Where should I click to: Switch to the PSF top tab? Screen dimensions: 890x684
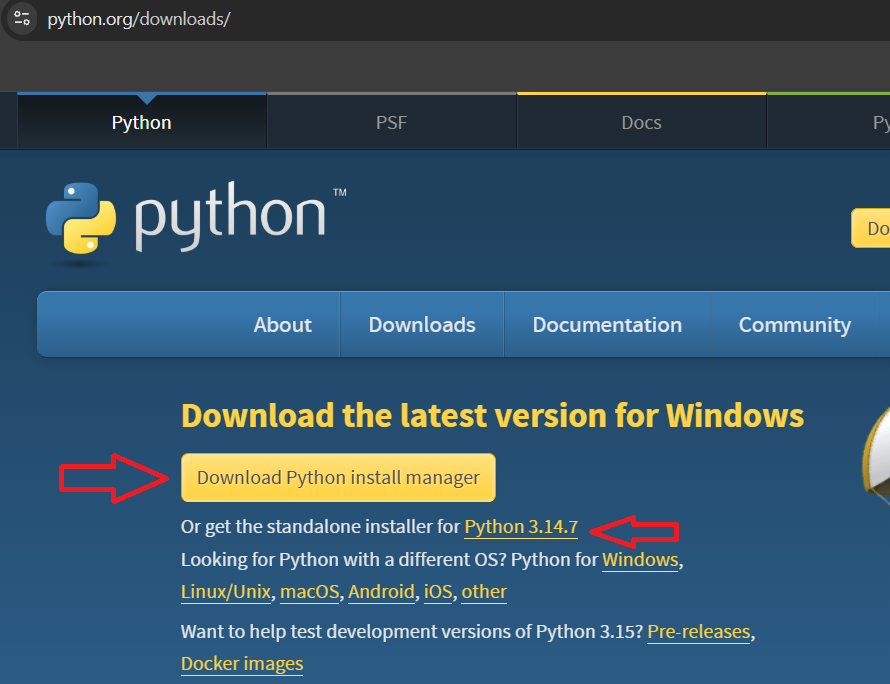click(x=392, y=123)
